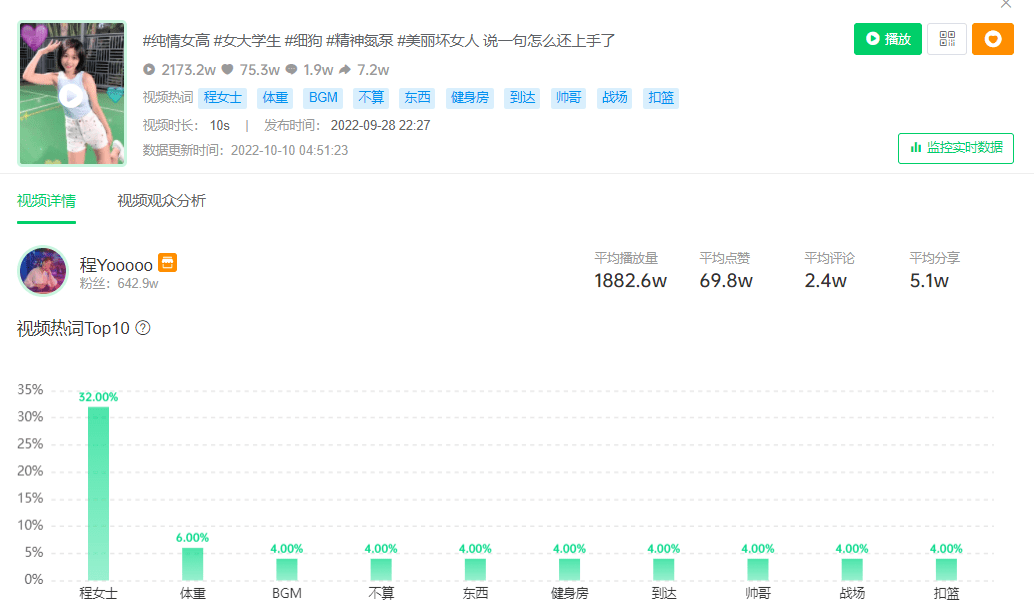Select the 视频详情 tab
This screenshot has height=606, width=1034.
coord(46,201)
